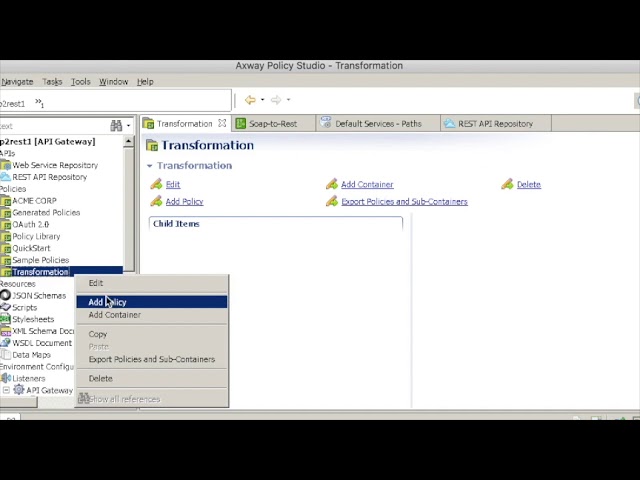This screenshot has height=480, width=640.
Task: Click the Soap-to-Rest tab policy icon
Action: point(241,123)
